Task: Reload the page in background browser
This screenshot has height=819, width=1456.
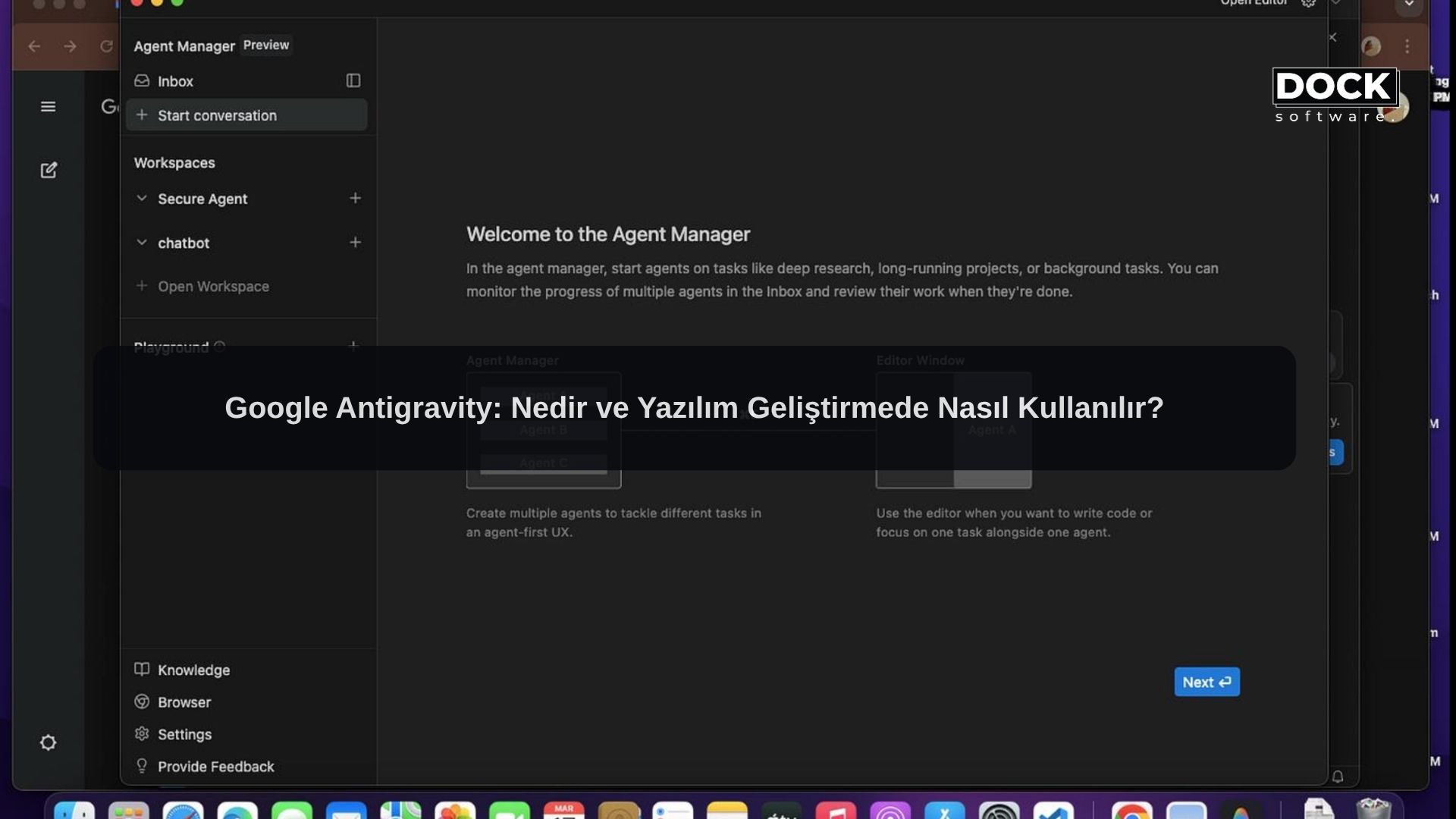Action: click(x=106, y=46)
